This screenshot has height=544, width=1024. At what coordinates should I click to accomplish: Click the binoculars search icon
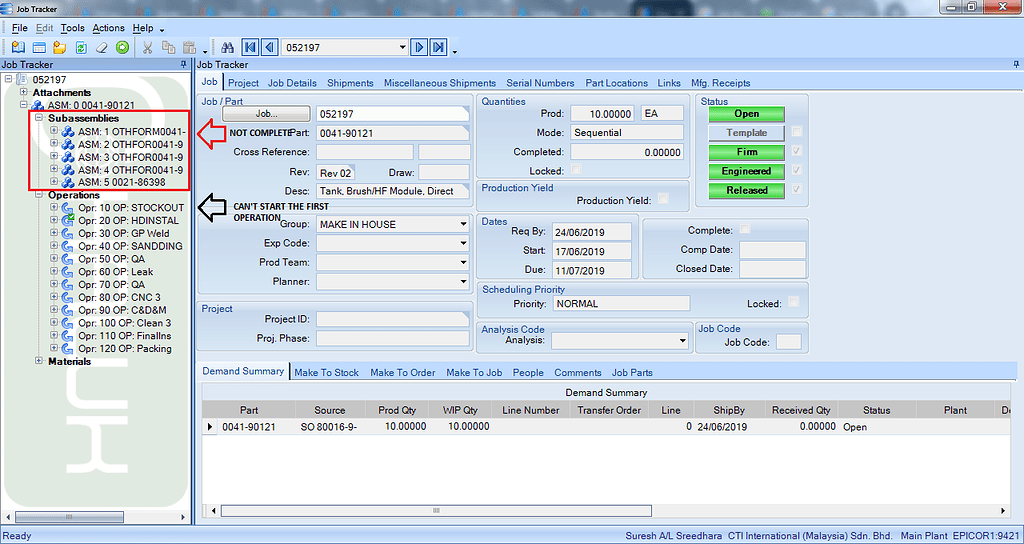227,48
